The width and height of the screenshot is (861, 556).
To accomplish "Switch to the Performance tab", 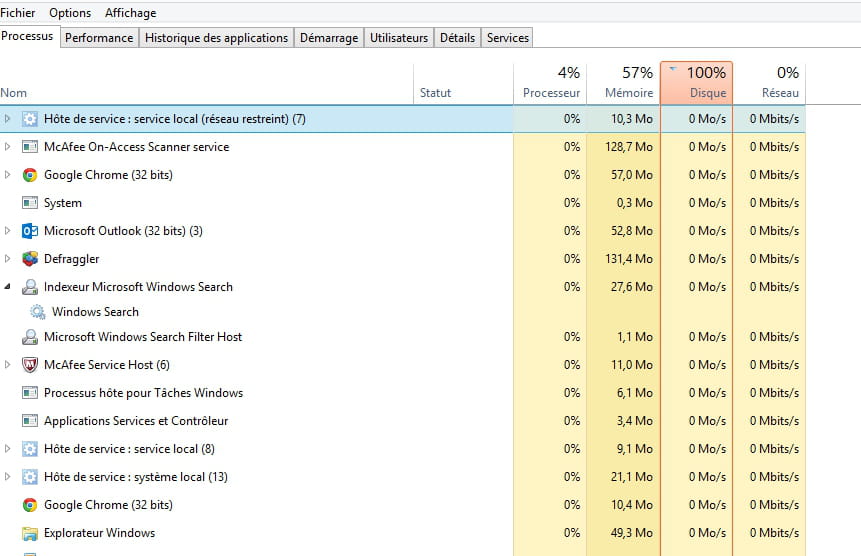I will coord(99,38).
